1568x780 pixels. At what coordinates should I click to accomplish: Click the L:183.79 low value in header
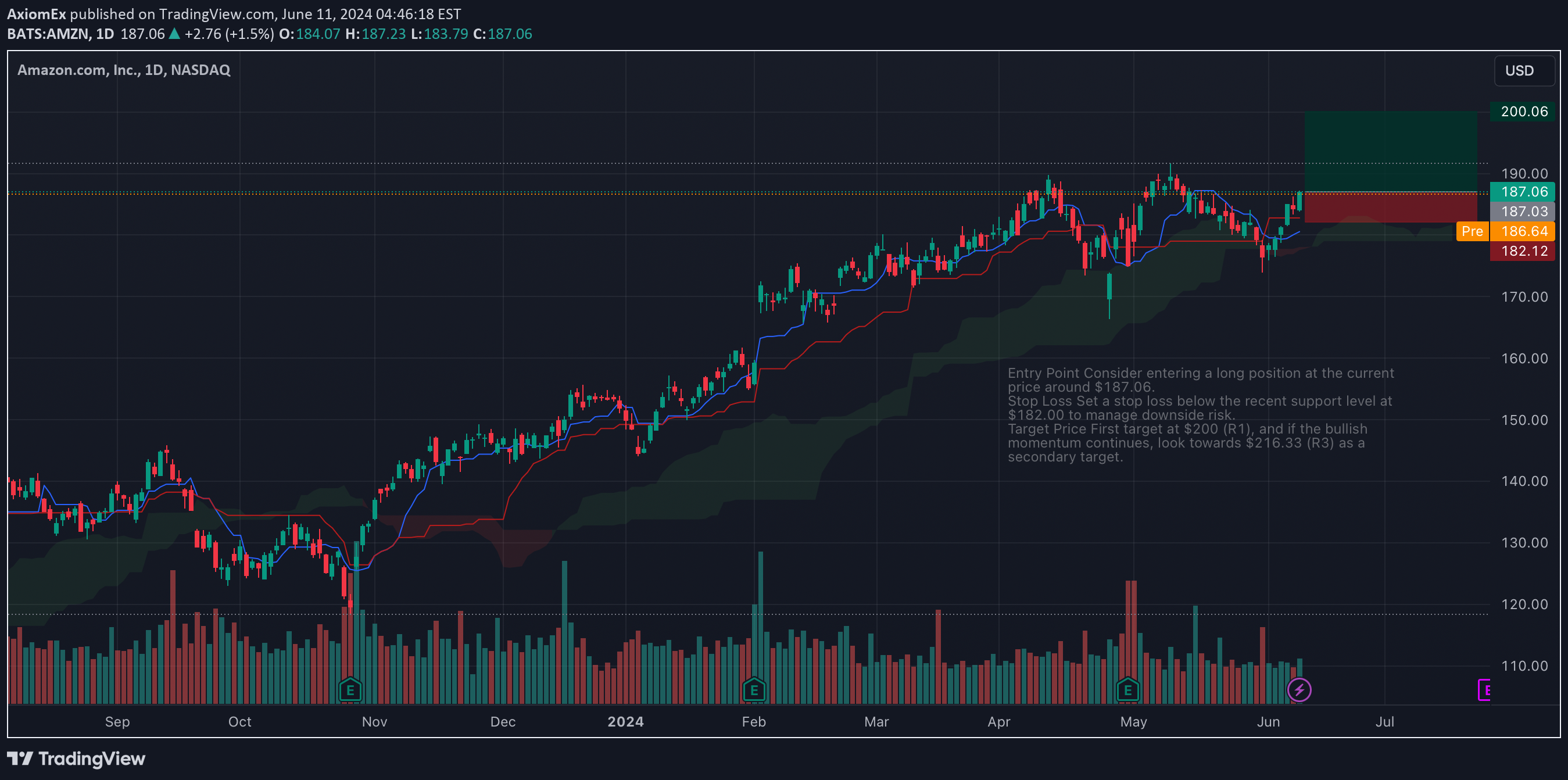pyautogui.click(x=439, y=34)
